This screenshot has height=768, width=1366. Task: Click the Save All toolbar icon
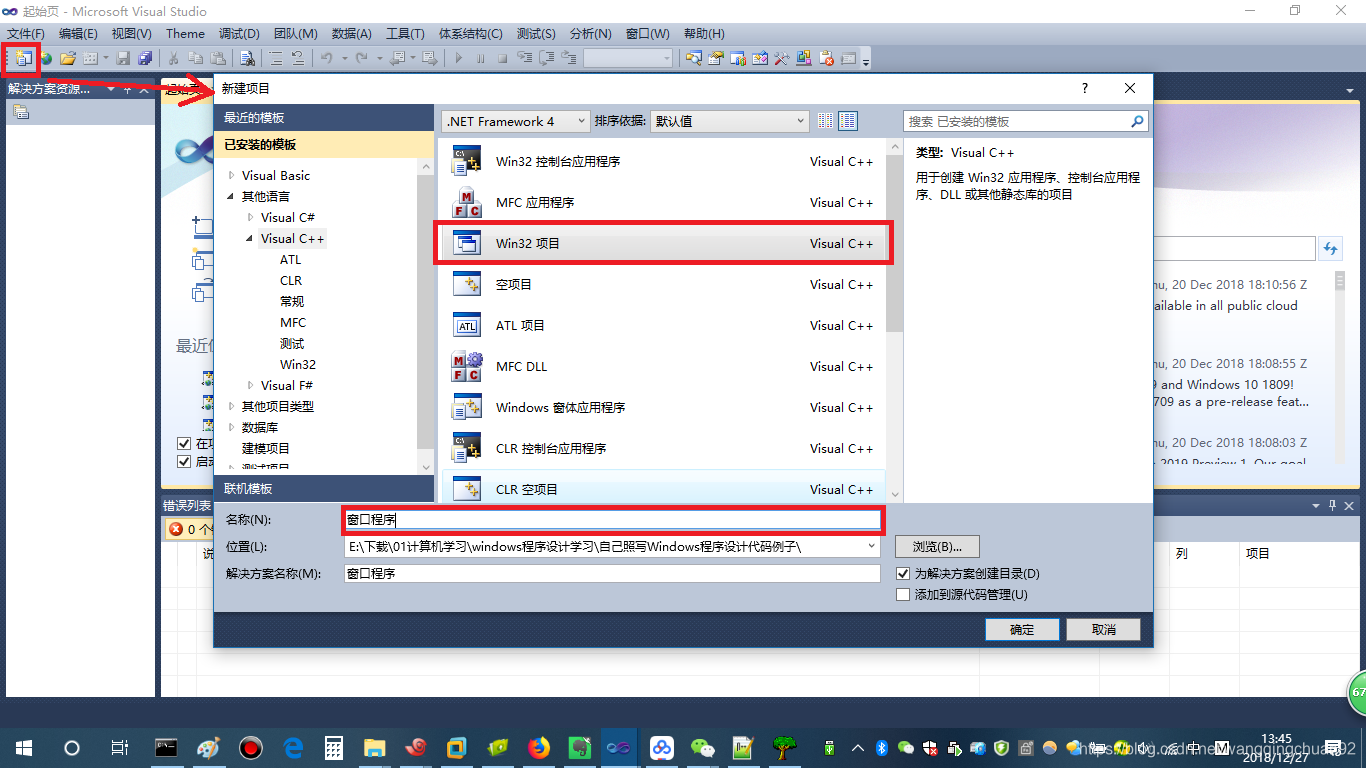pyautogui.click(x=145, y=59)
